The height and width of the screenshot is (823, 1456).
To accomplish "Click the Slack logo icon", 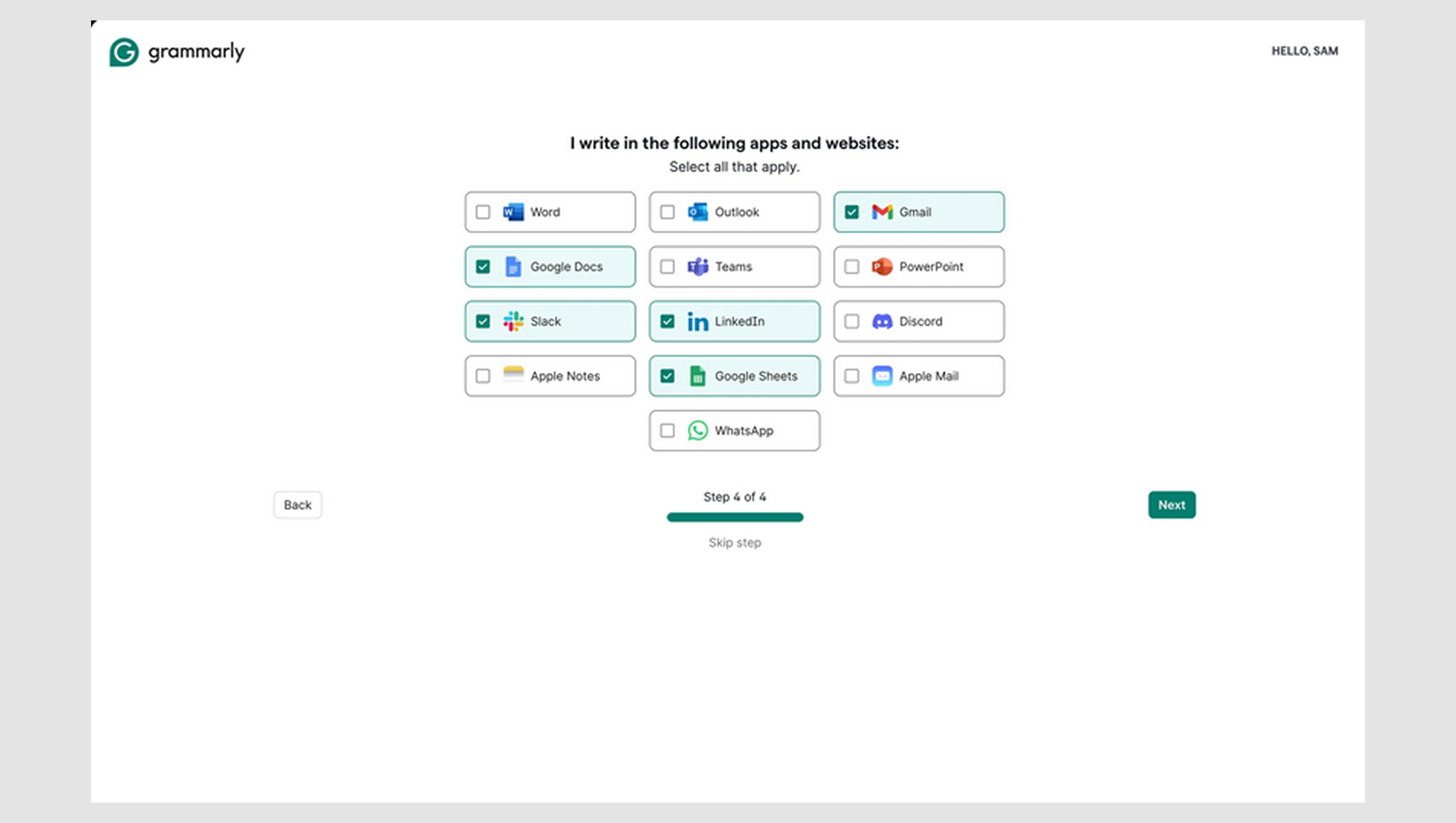I will click(x=513, y=321).
